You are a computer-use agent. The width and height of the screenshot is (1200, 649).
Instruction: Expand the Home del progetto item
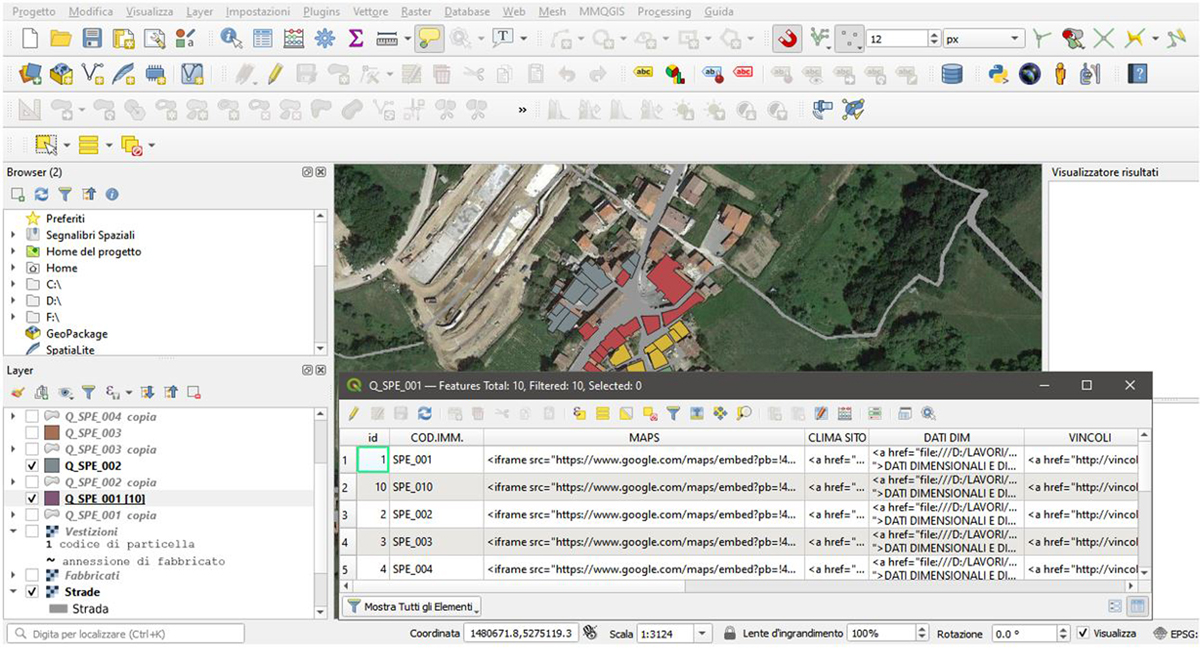(13, 251)
